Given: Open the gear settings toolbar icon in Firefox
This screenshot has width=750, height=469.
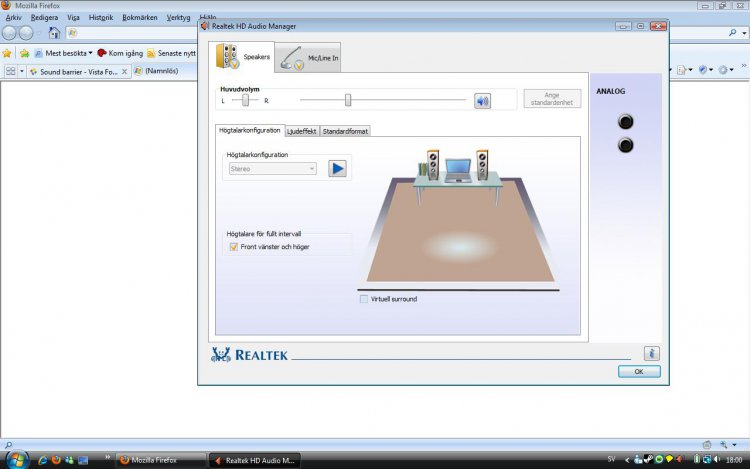Looking at the screenshot, I should pyautogui.click(x=724, y=70).
